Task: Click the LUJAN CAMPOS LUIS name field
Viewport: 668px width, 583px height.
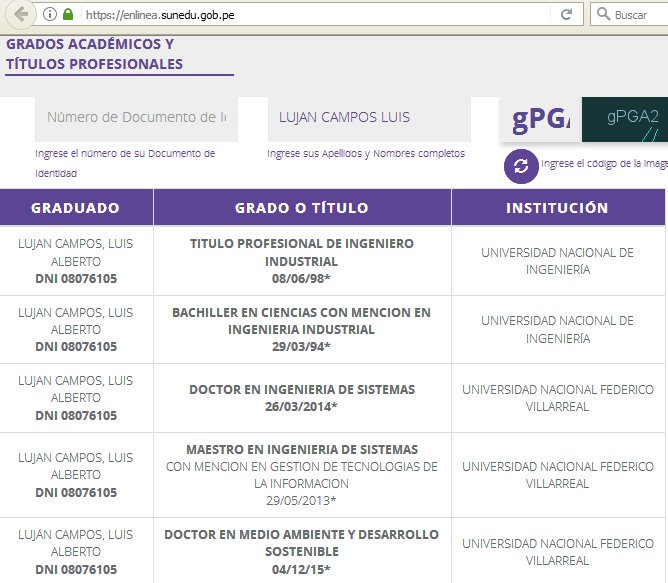Action: [369, 119]
